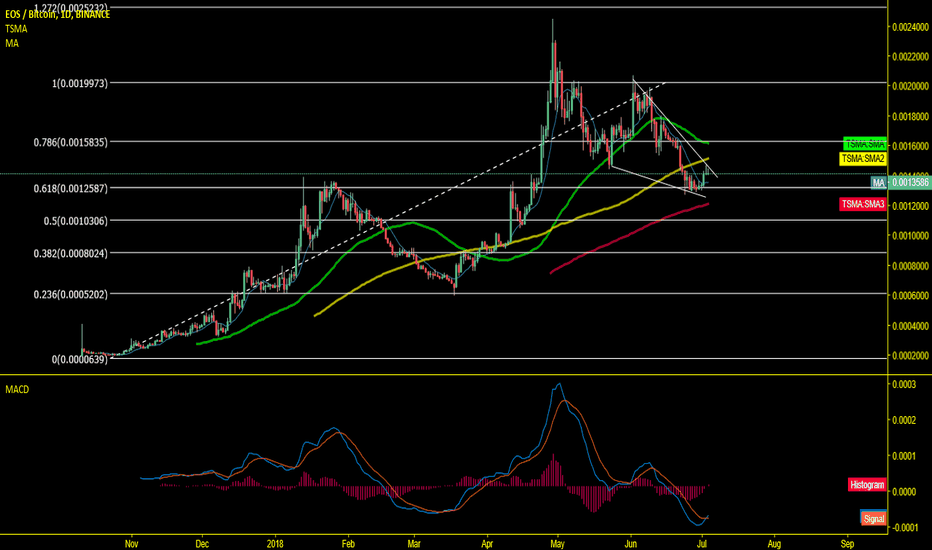Click the Mar date on time axis
This screenshot has height=550, width=932.
coord(414,543)
